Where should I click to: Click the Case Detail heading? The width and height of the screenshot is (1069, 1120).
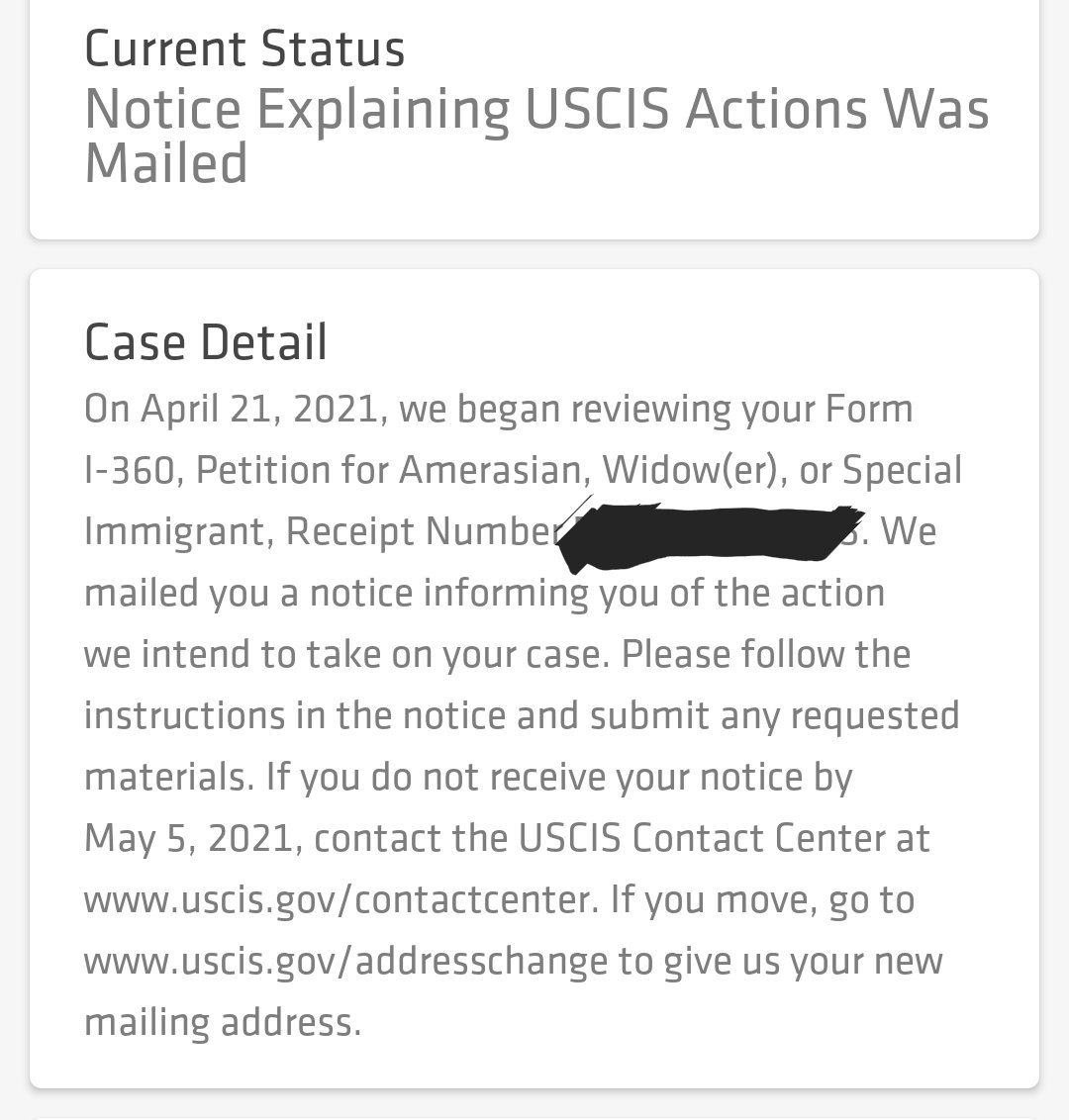(x=206, y=341)
